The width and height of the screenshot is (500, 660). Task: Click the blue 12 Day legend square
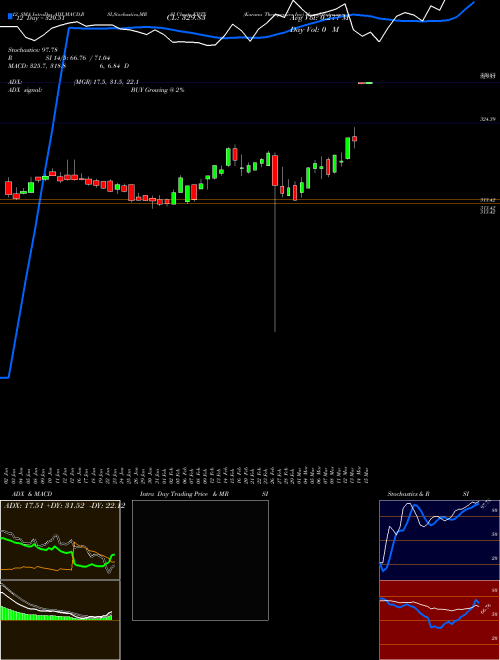tap(10, 16)
